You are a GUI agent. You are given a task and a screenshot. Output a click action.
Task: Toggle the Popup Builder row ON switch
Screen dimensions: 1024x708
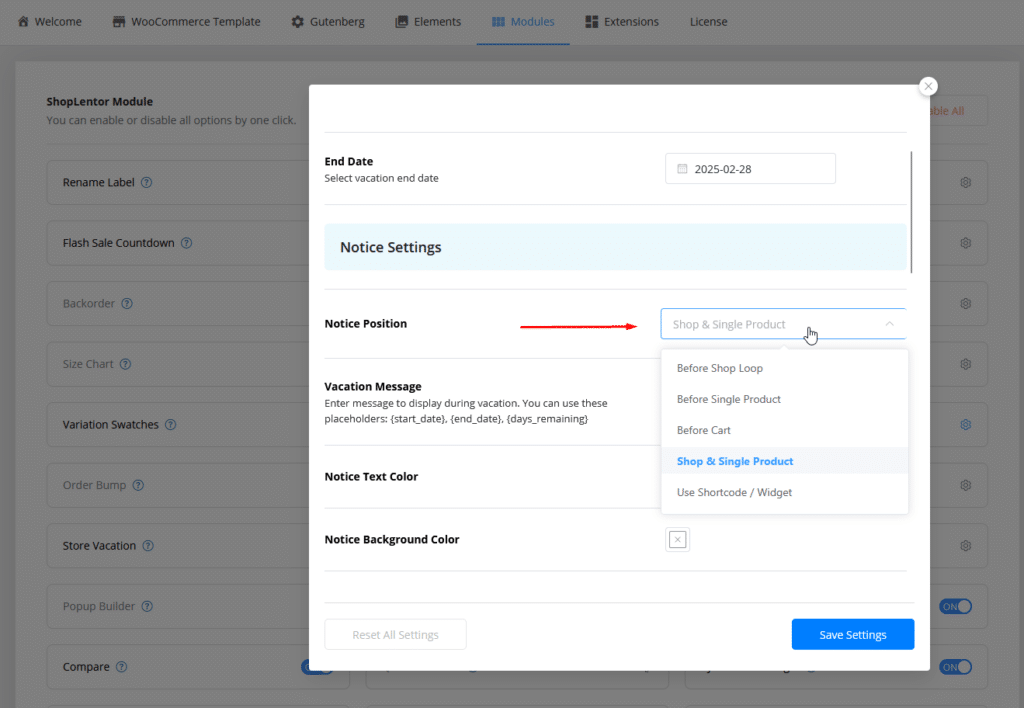pos(955,607)
